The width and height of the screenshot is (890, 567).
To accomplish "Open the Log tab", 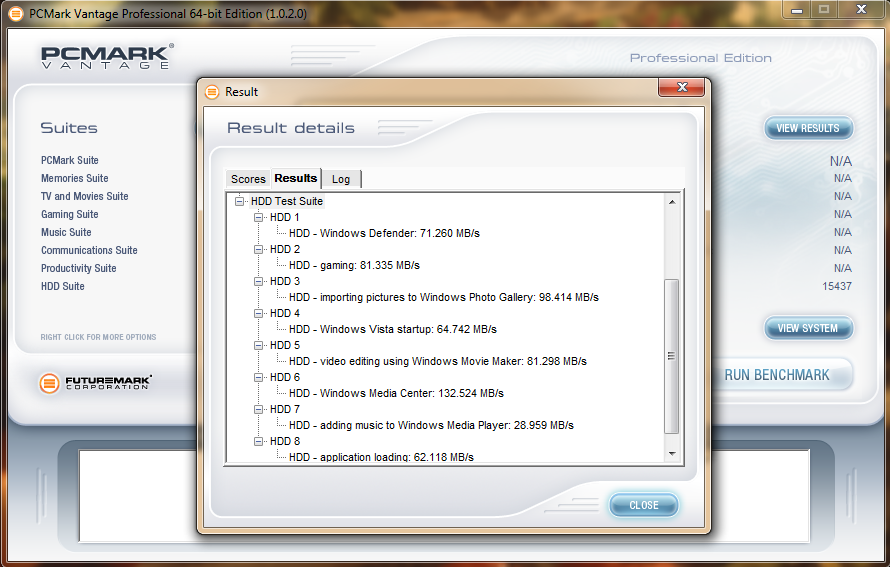I will 341,179.
